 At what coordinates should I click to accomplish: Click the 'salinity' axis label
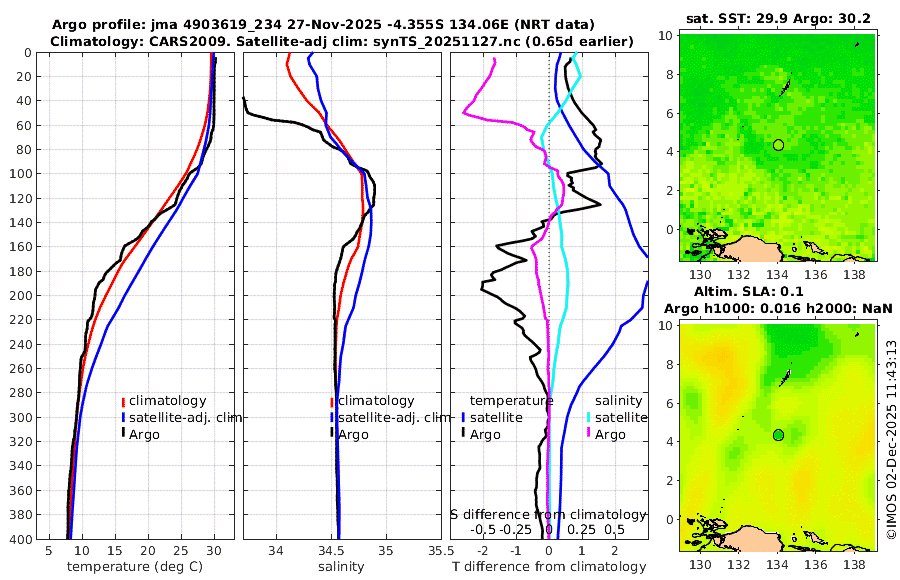click(341, 567)
